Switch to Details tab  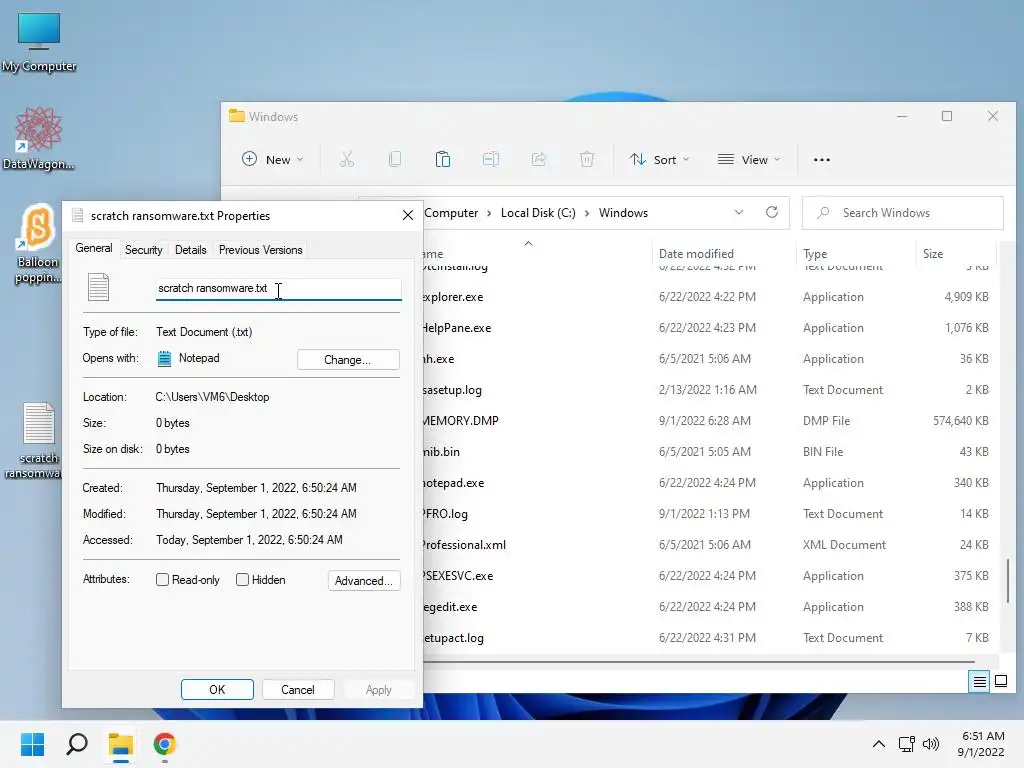(191, 250)
